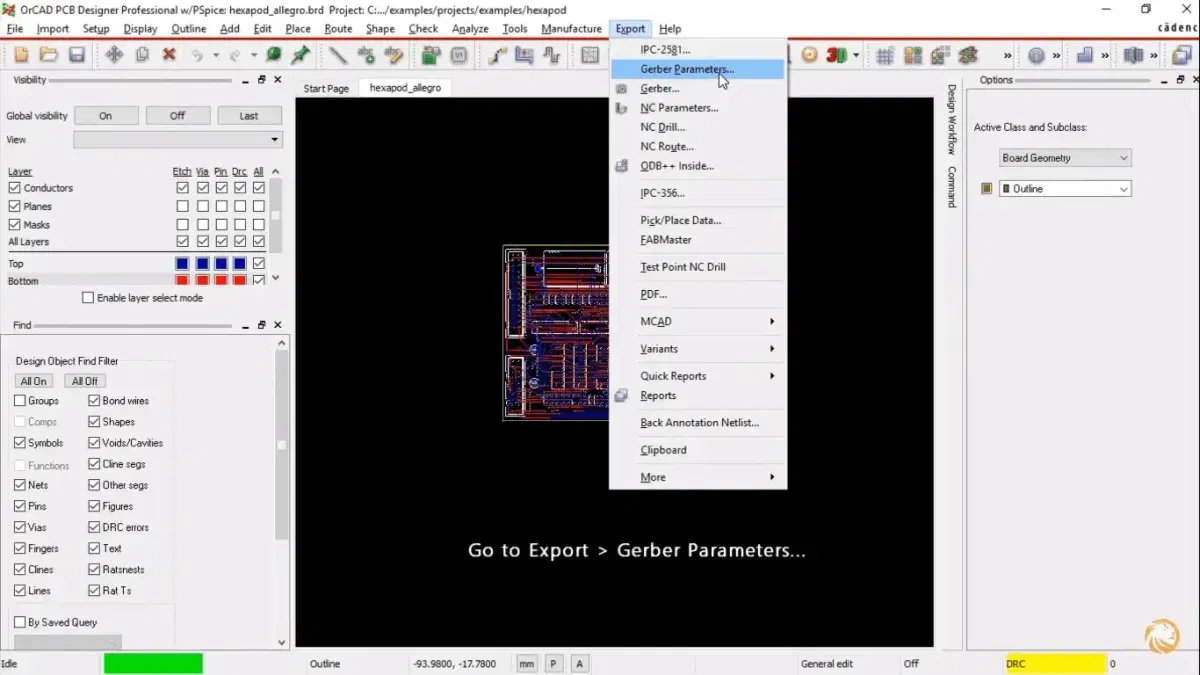Select NC Drill menu entry

tap(662, 127)
